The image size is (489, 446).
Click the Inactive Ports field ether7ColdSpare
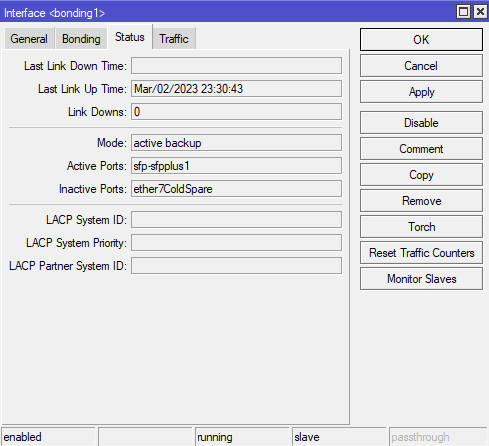[236, 189]
